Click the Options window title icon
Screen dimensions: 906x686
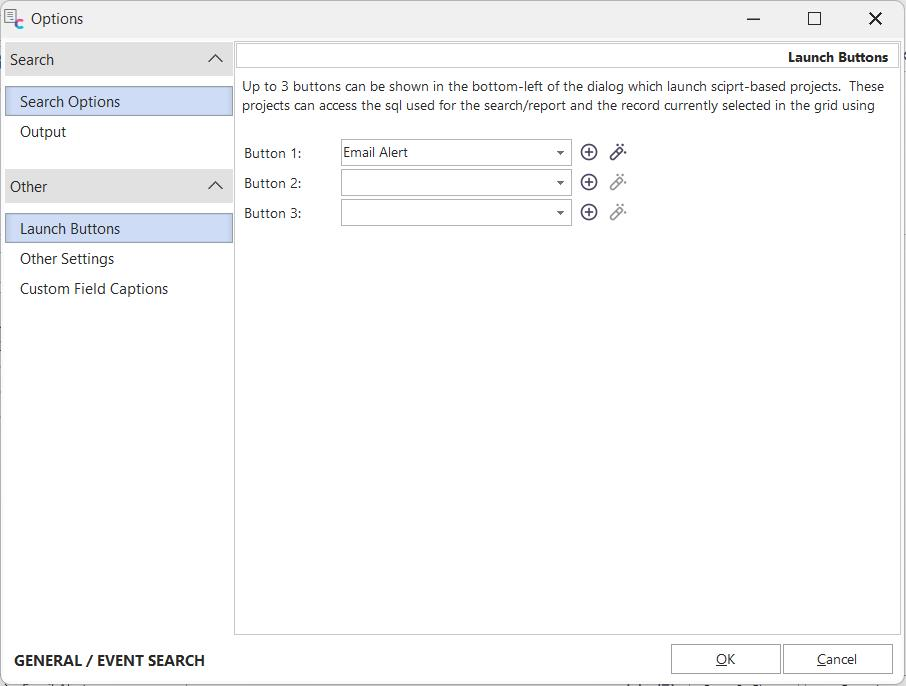[x=14, y=19]
